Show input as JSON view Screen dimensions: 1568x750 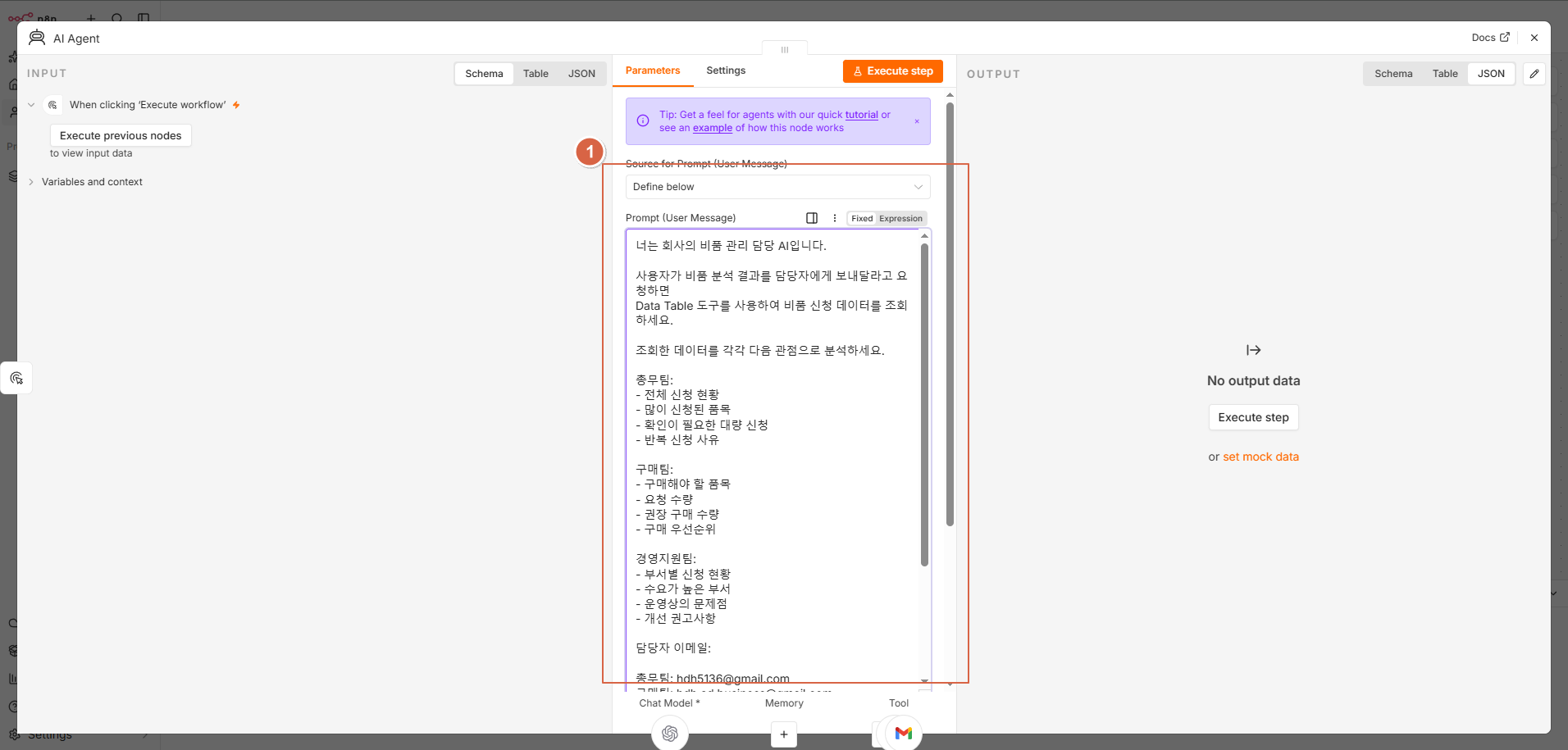pyautogui.click(x=581, y=74)
